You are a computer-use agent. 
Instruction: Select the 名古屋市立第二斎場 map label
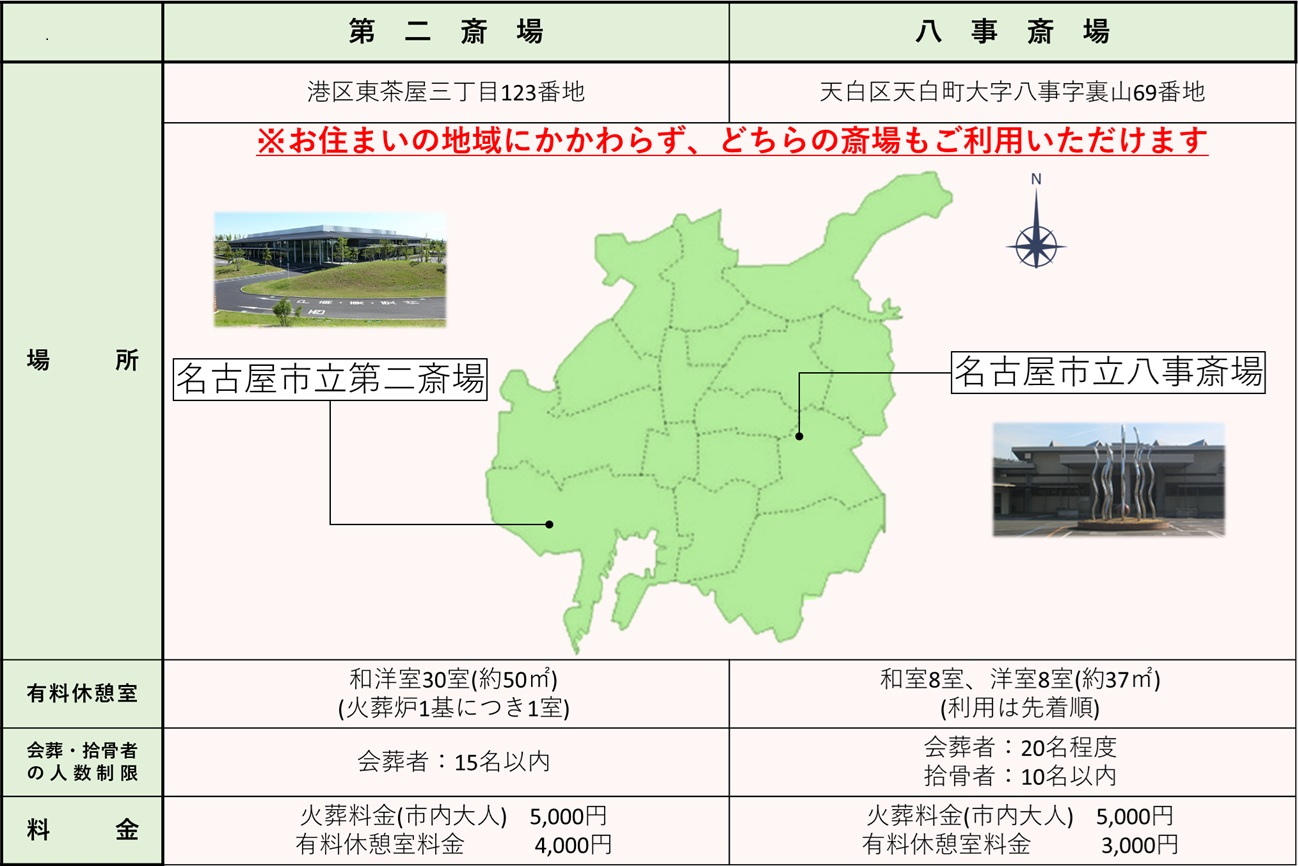[x=330, y=380]
